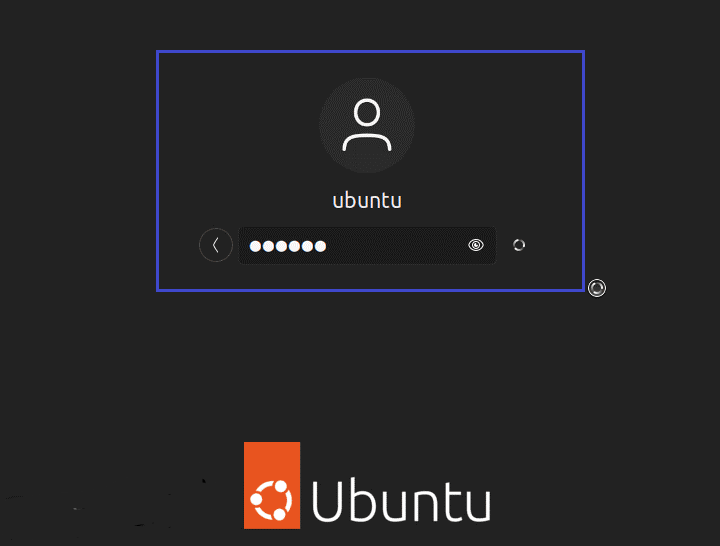Viewport: 720px width, 546px height.
Task: Return to user list via the back arrow
Action: point(216,245)
